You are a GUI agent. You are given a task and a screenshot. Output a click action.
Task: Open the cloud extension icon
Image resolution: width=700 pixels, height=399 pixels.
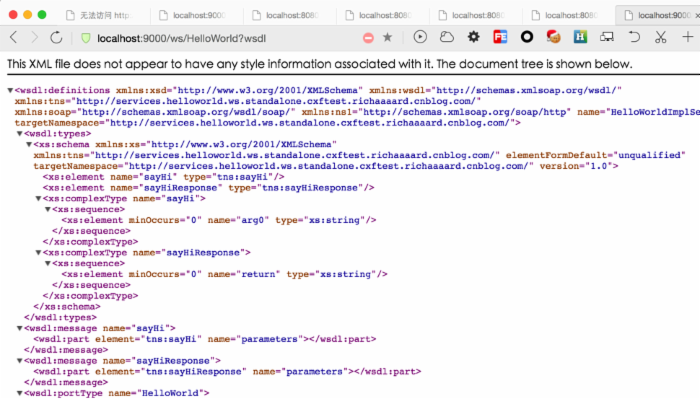446,37
